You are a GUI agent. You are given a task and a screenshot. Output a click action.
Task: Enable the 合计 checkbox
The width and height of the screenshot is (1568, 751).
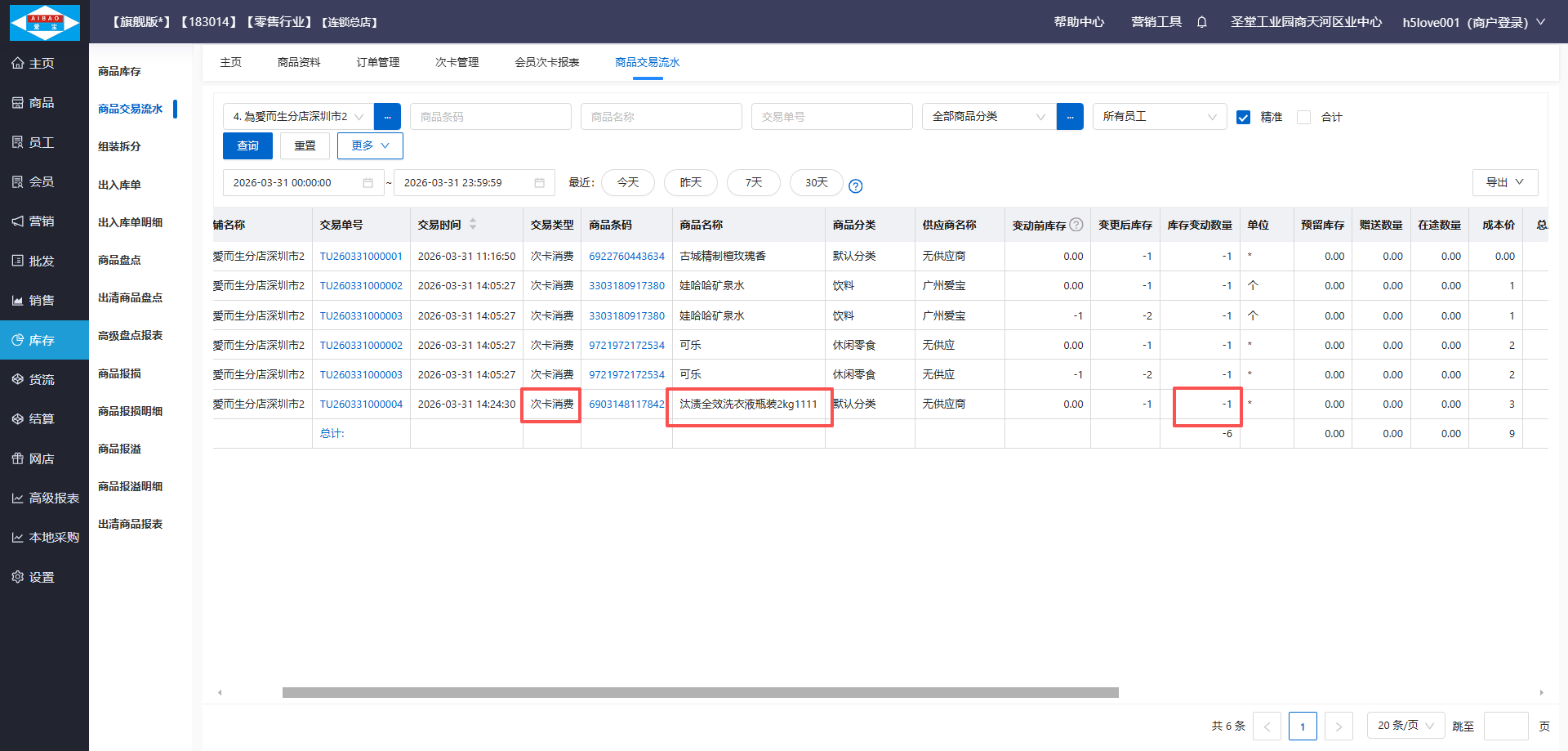(x=1304, y=118)
